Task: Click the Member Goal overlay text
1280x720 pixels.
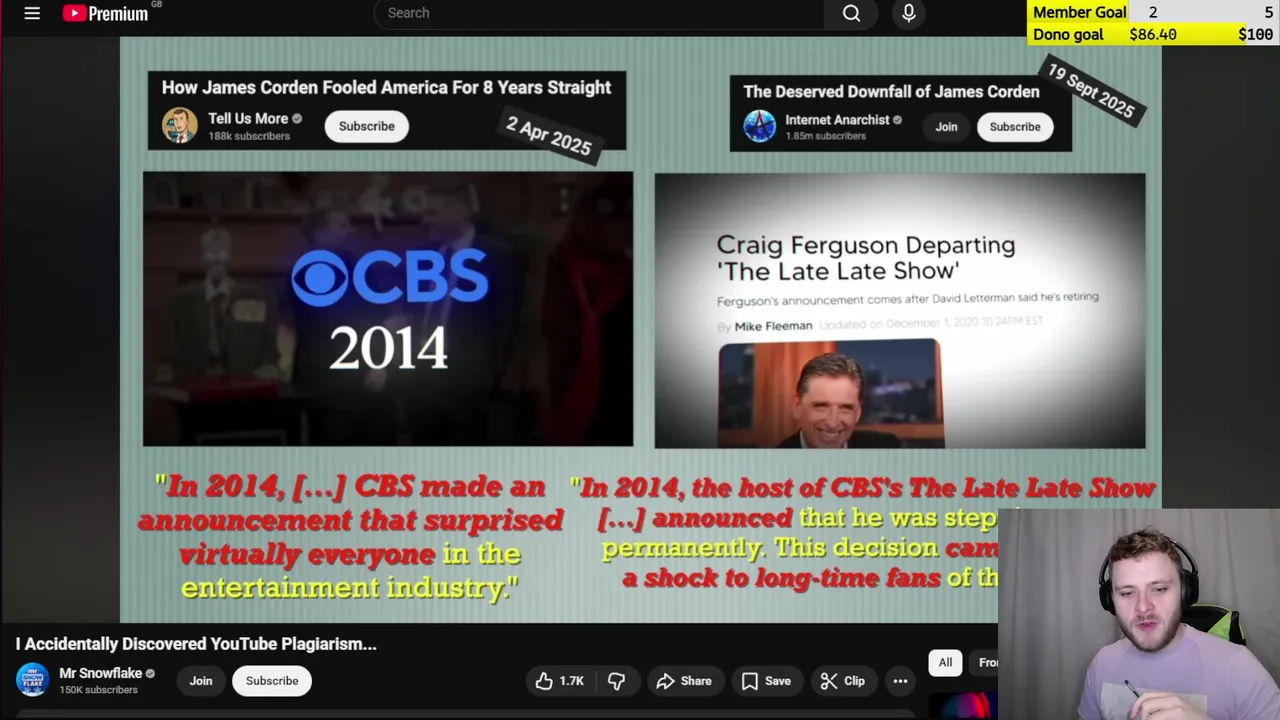Action: (1079, 12)
